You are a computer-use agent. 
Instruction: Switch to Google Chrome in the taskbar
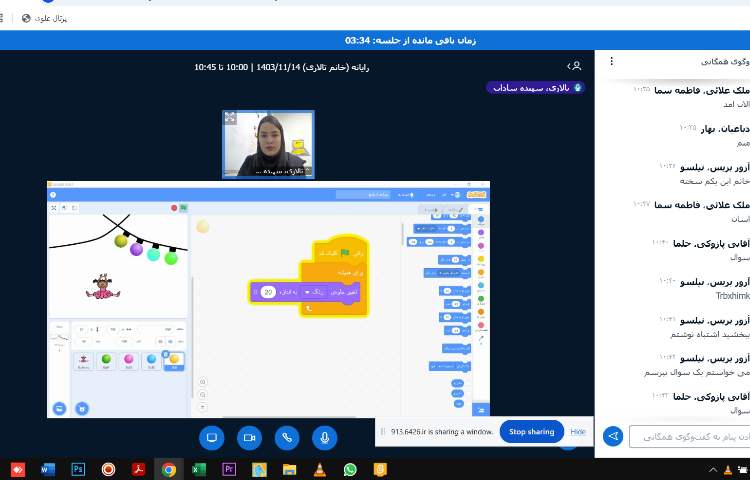tap(169, 469)
